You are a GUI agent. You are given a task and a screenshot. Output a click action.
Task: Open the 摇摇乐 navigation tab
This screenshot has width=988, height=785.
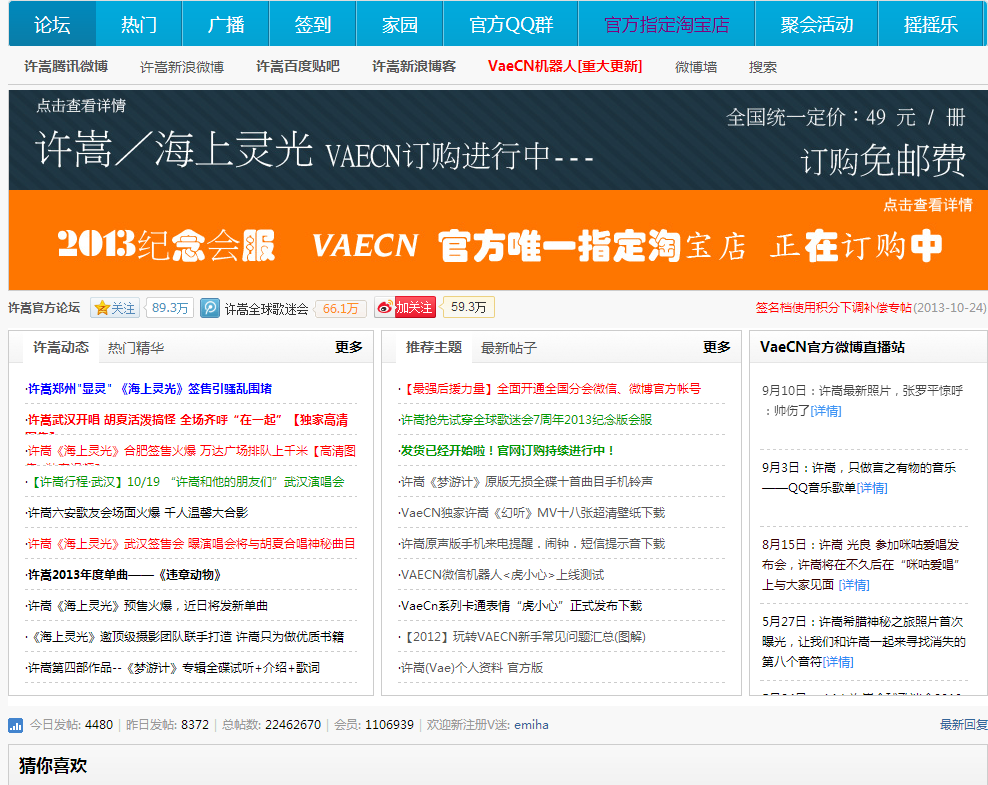[931, 24]
